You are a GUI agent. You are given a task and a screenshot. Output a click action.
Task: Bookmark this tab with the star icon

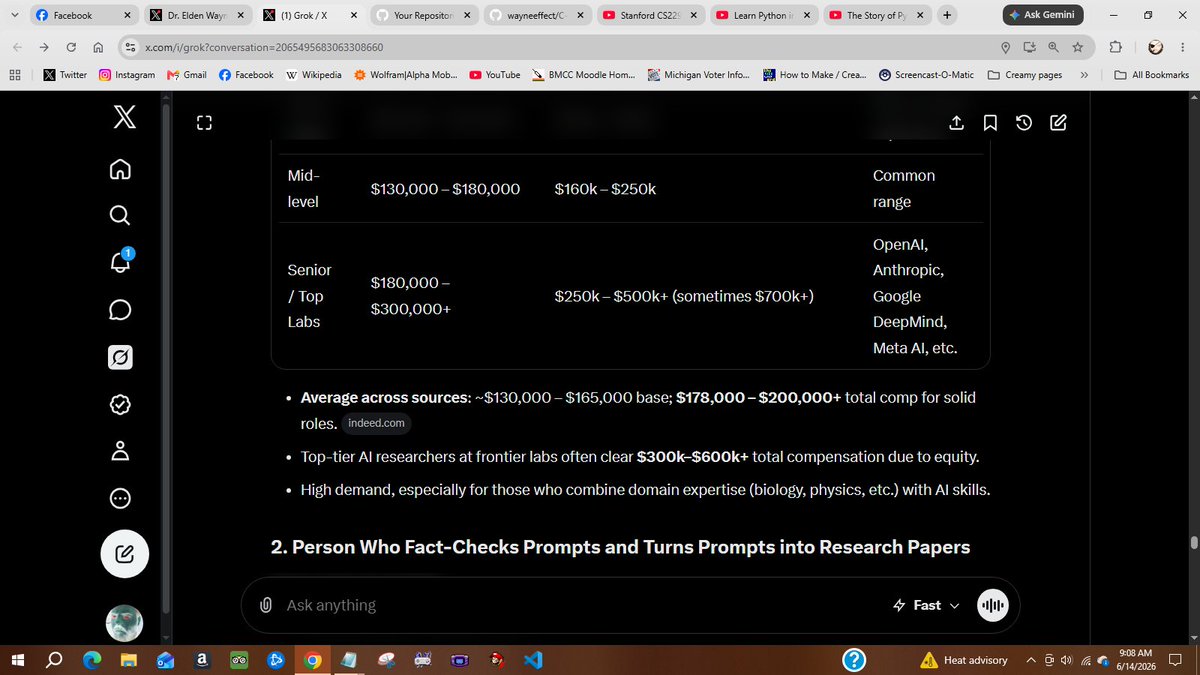click(1078, 47)
